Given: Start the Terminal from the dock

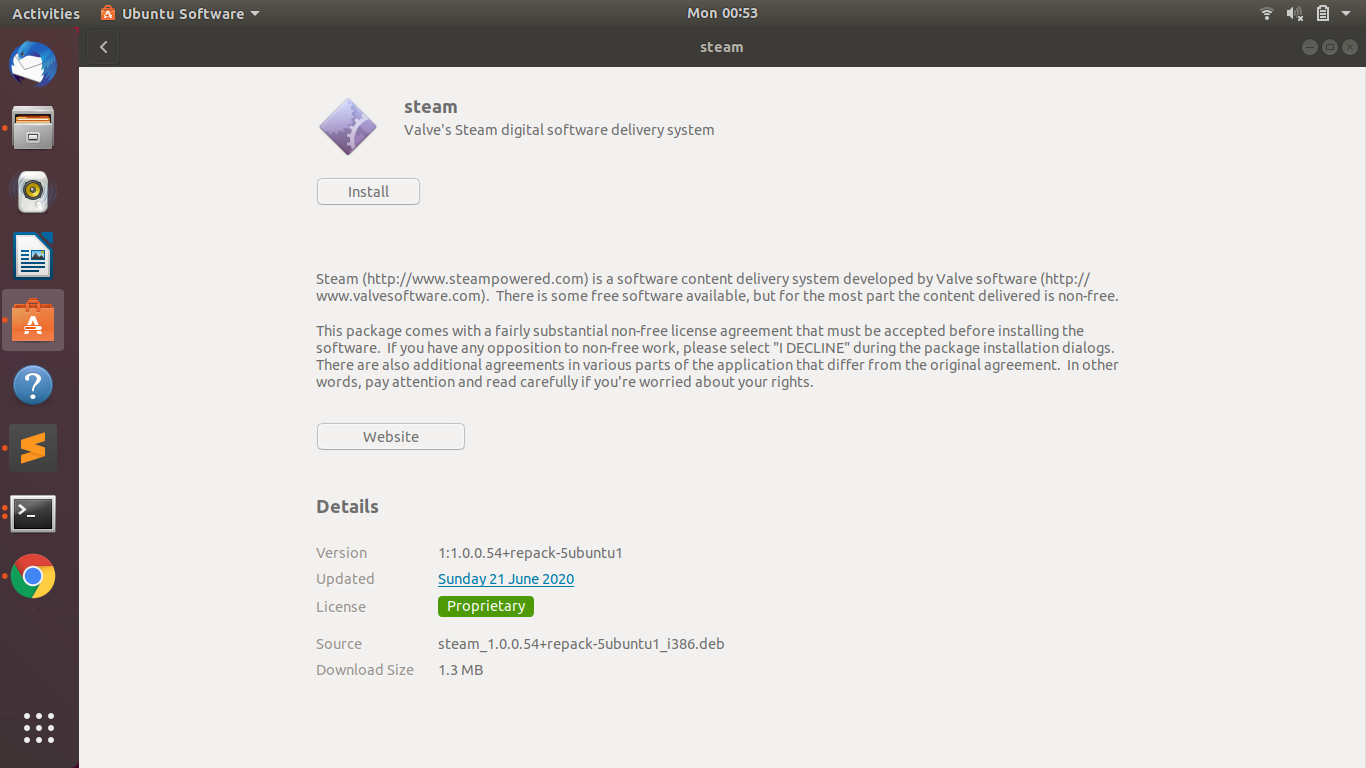Looking at the screenshot, I should click(33, 512).
